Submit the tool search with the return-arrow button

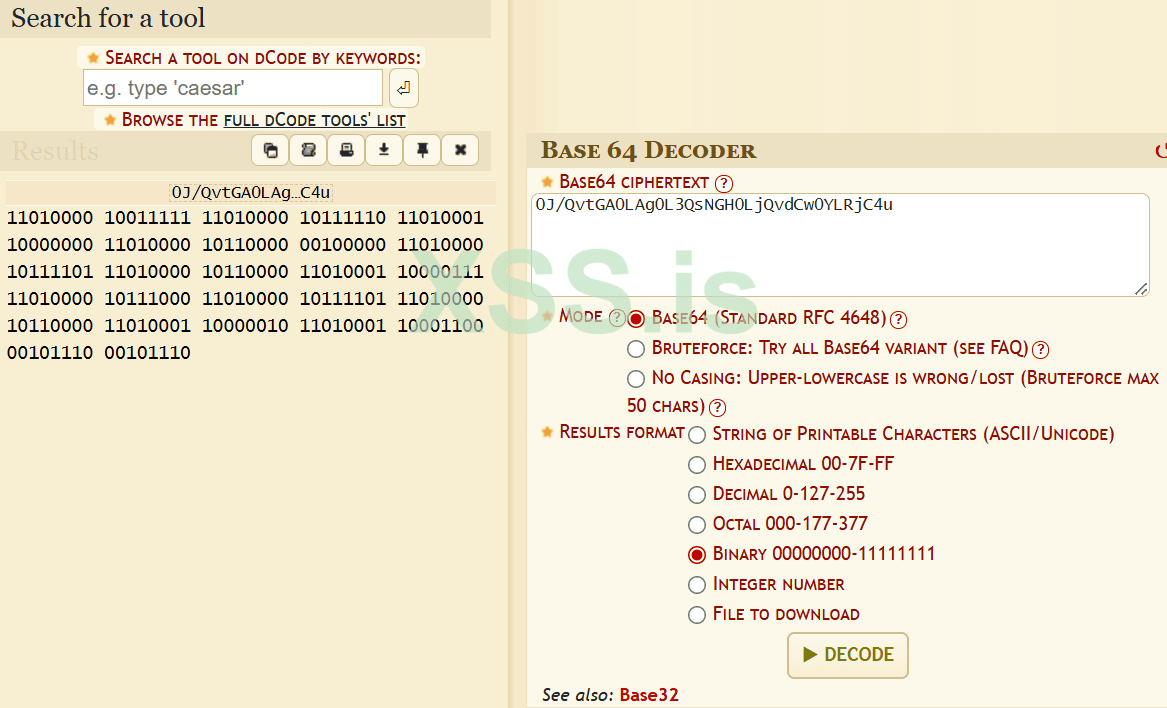403,89
